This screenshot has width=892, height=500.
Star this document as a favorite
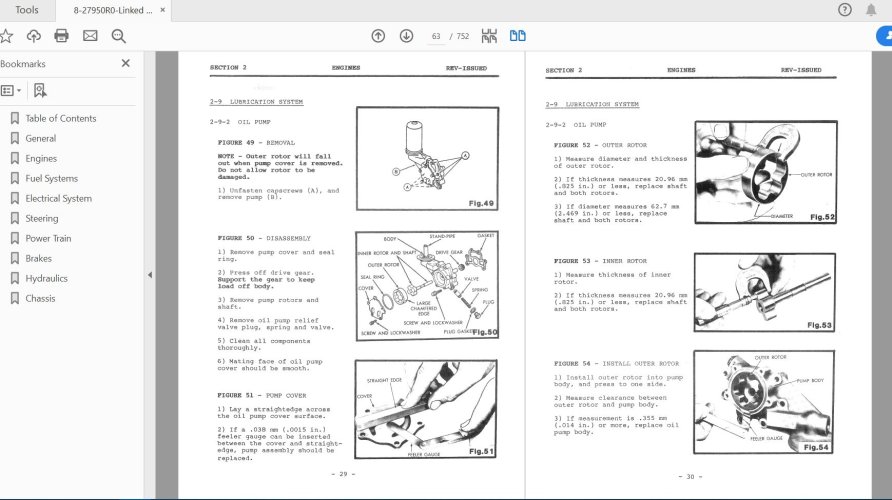click(6, 36)
